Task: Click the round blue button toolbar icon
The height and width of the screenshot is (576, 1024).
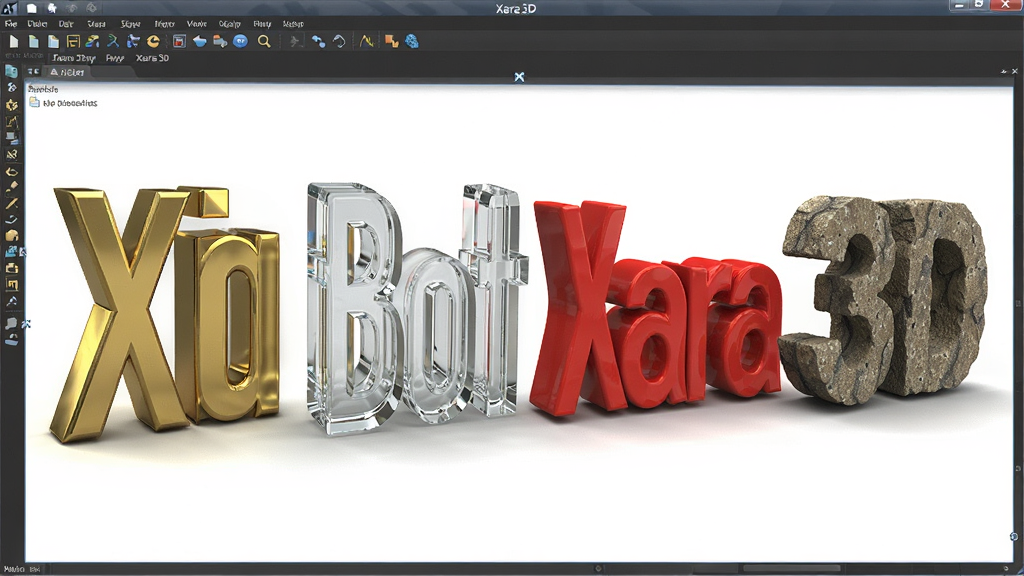Action: pyautogui.click(x=240, y=42)
